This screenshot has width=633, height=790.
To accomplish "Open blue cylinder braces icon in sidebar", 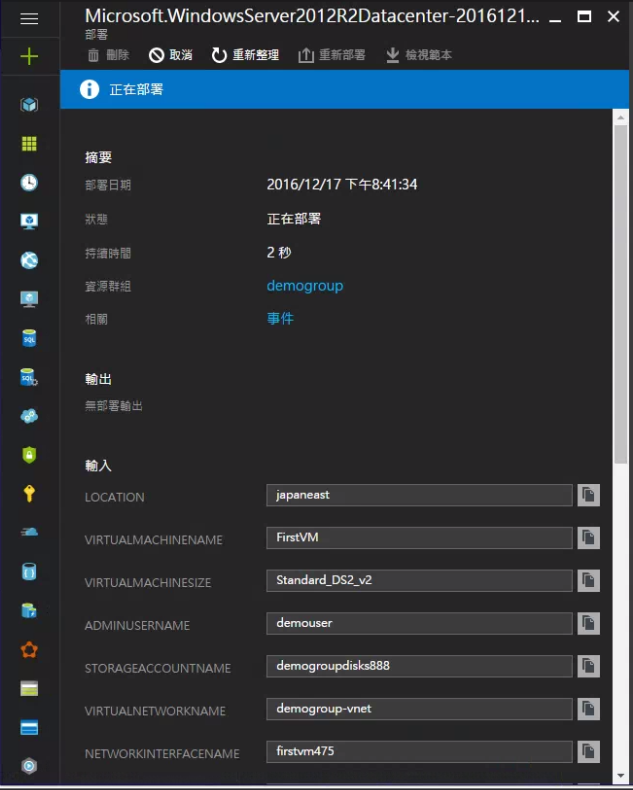I will 29,571.
